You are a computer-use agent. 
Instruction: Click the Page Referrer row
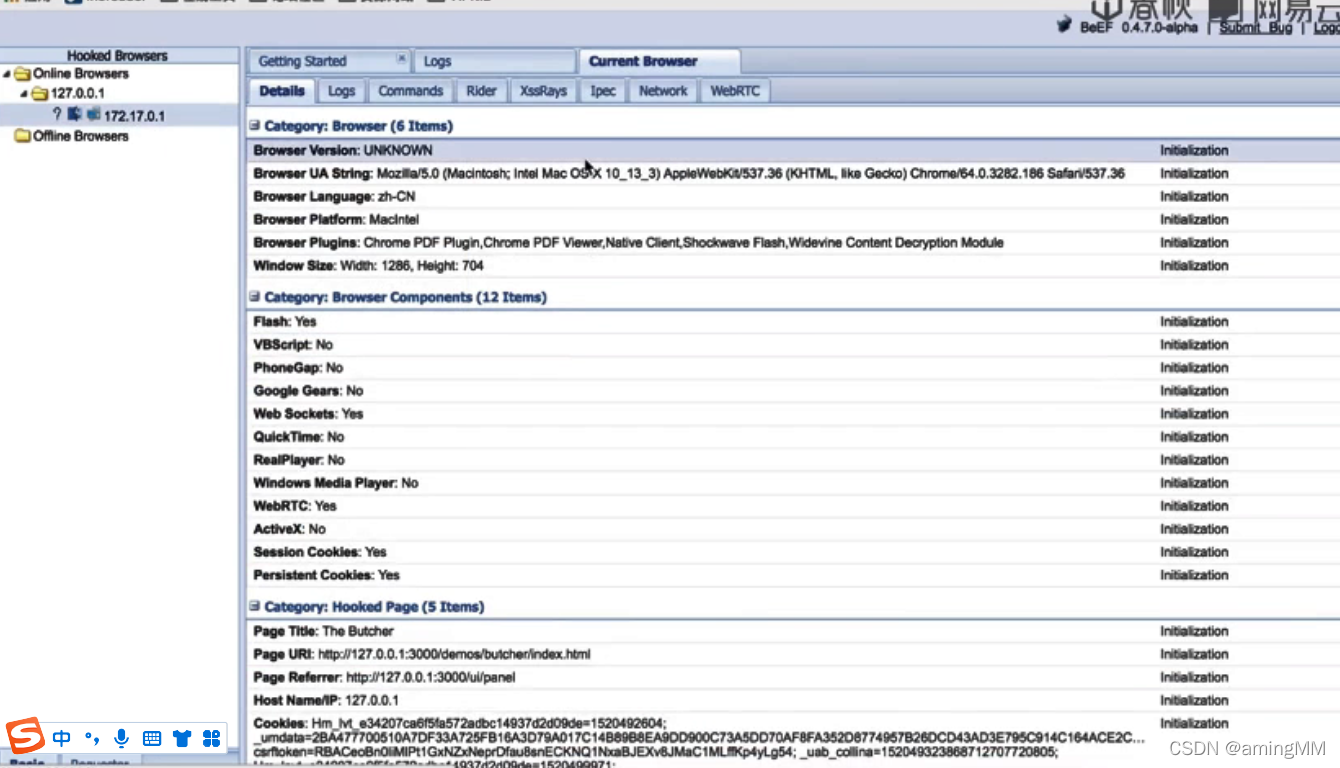tap(793, 678)
